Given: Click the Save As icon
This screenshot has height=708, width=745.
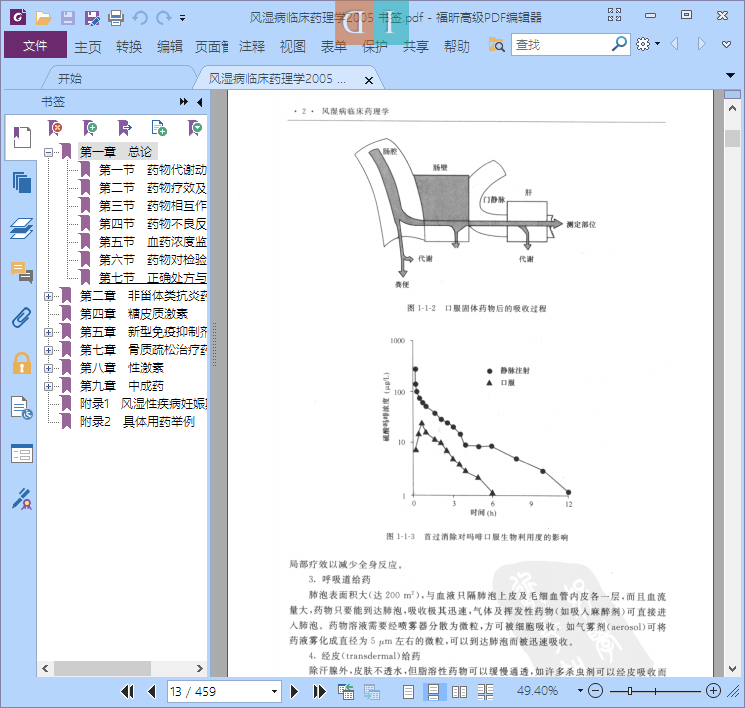Looking at the screenshot, I should point(92,18).
